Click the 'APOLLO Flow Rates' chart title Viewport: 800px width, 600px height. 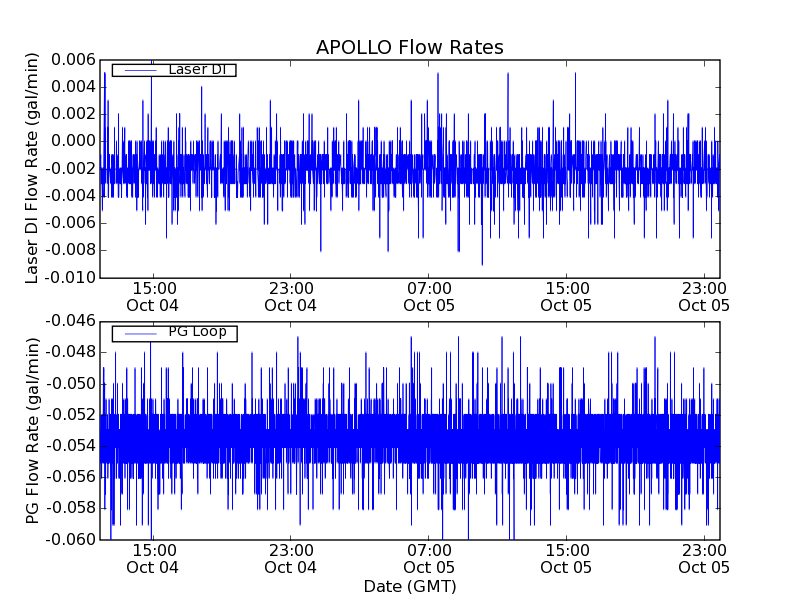410,47
